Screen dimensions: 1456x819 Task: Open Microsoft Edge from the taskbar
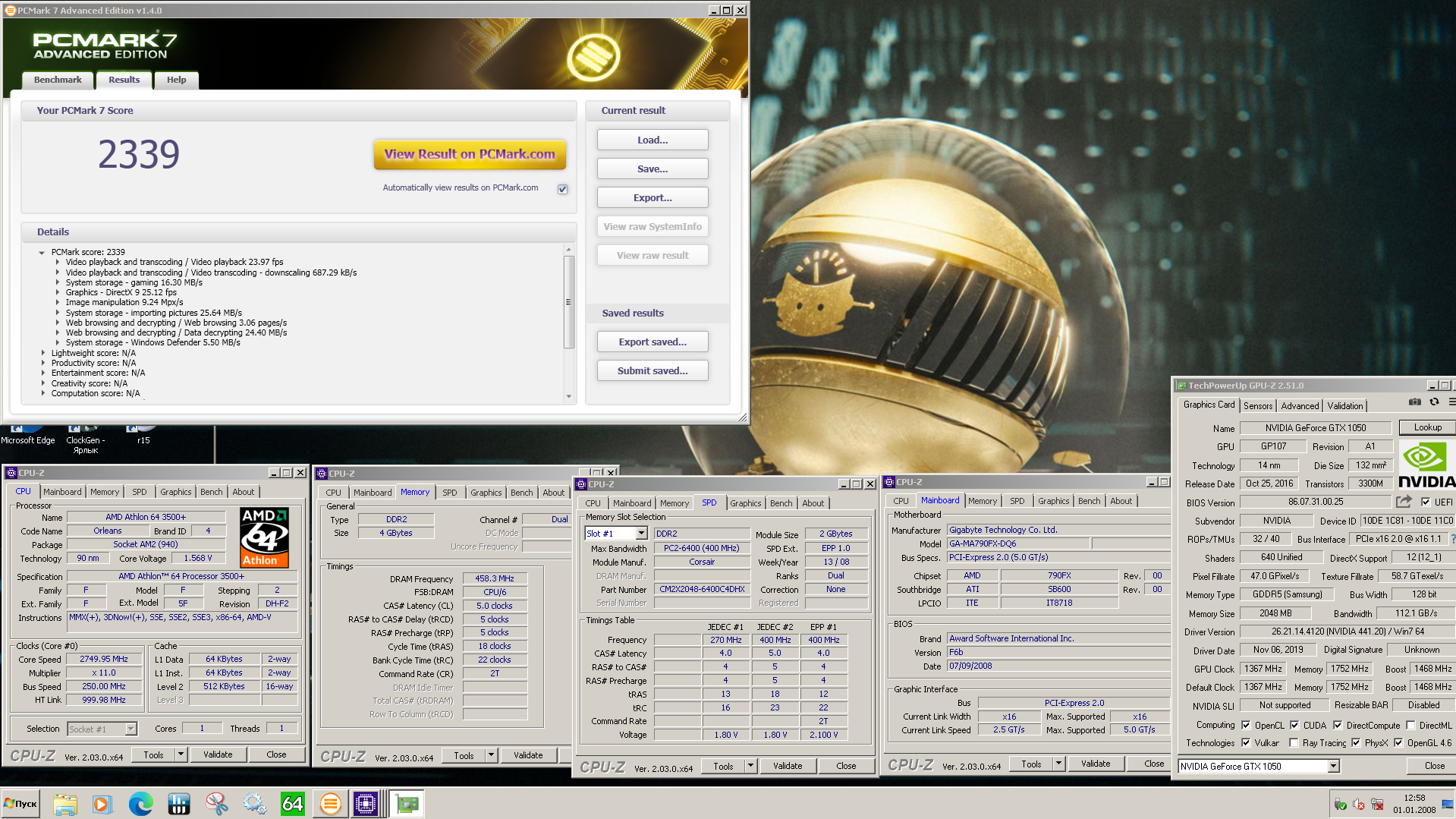point(140,804)
